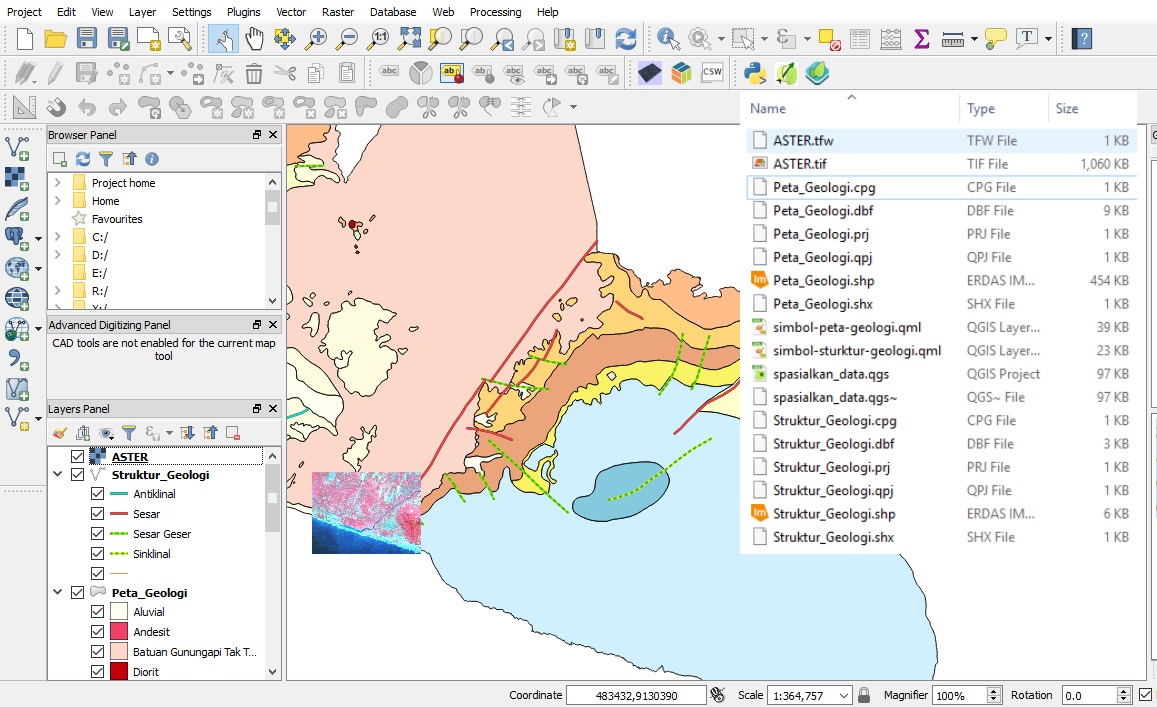
Task: Refresh the Browser Panel
Action: pyautogui.click(x=82, y=158)
